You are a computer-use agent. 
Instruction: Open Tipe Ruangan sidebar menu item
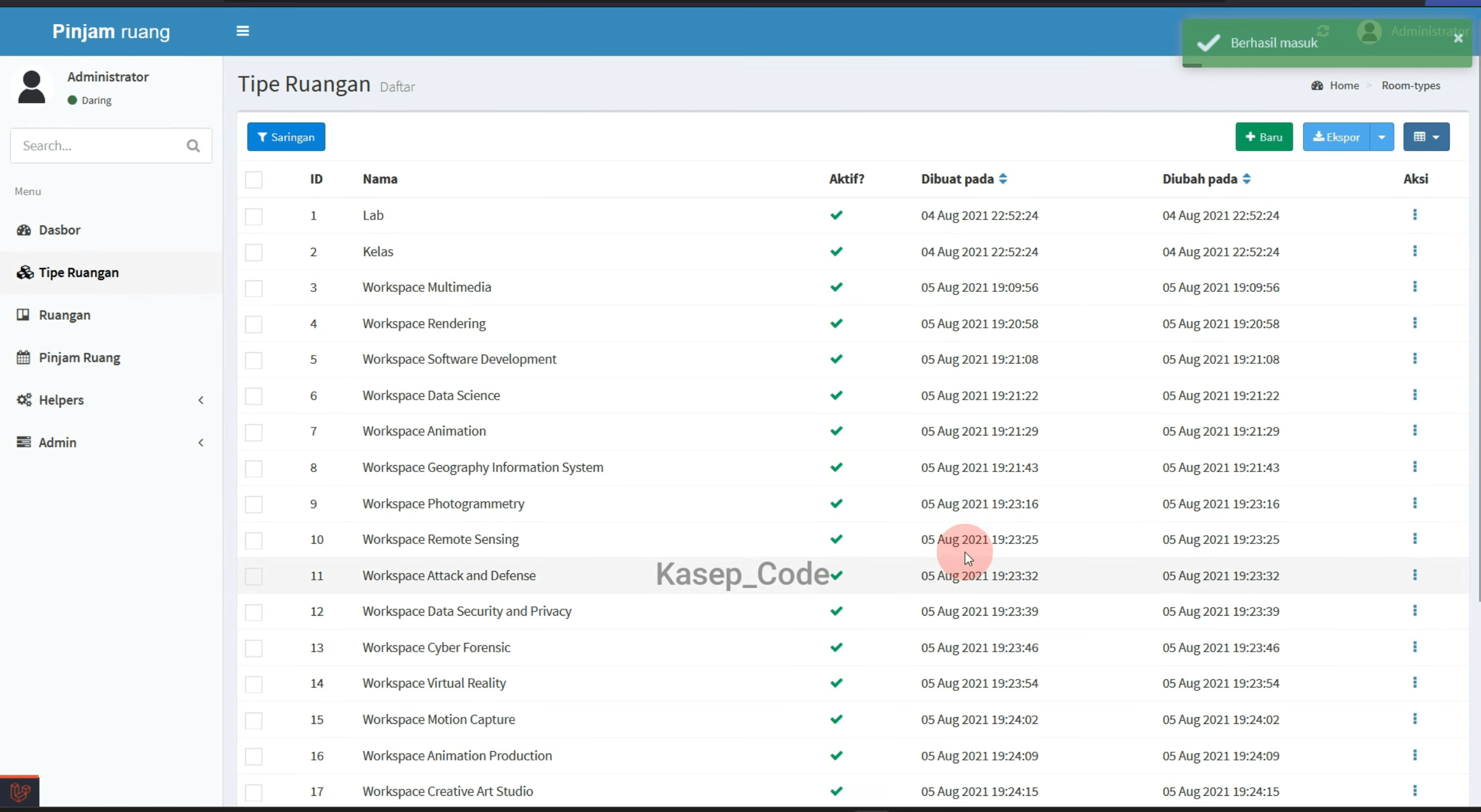click(x=111, y=272)
